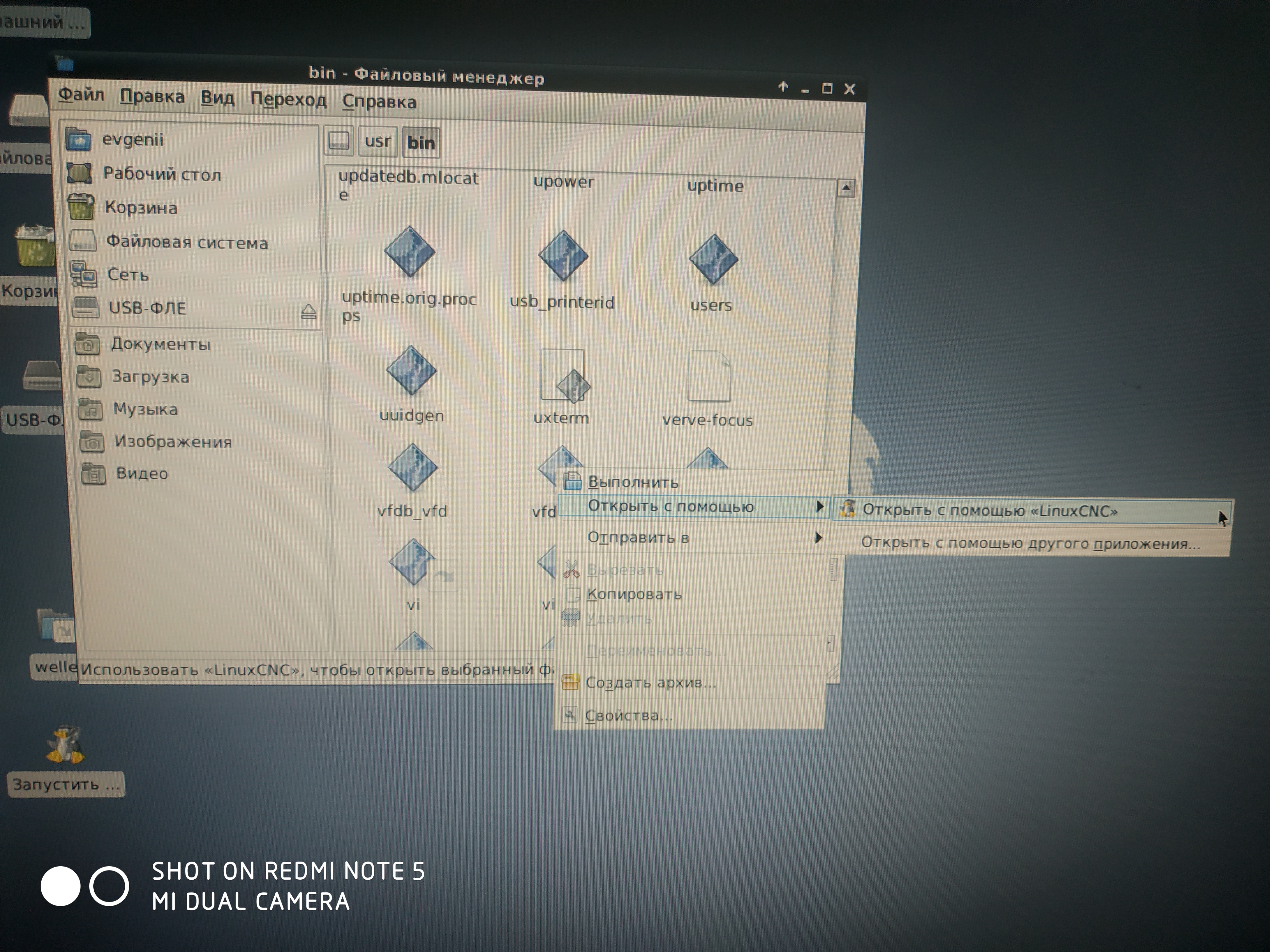Open the users executable icon
The width and height of the screenshot is (1270, 952).
(x=713, y=260)
